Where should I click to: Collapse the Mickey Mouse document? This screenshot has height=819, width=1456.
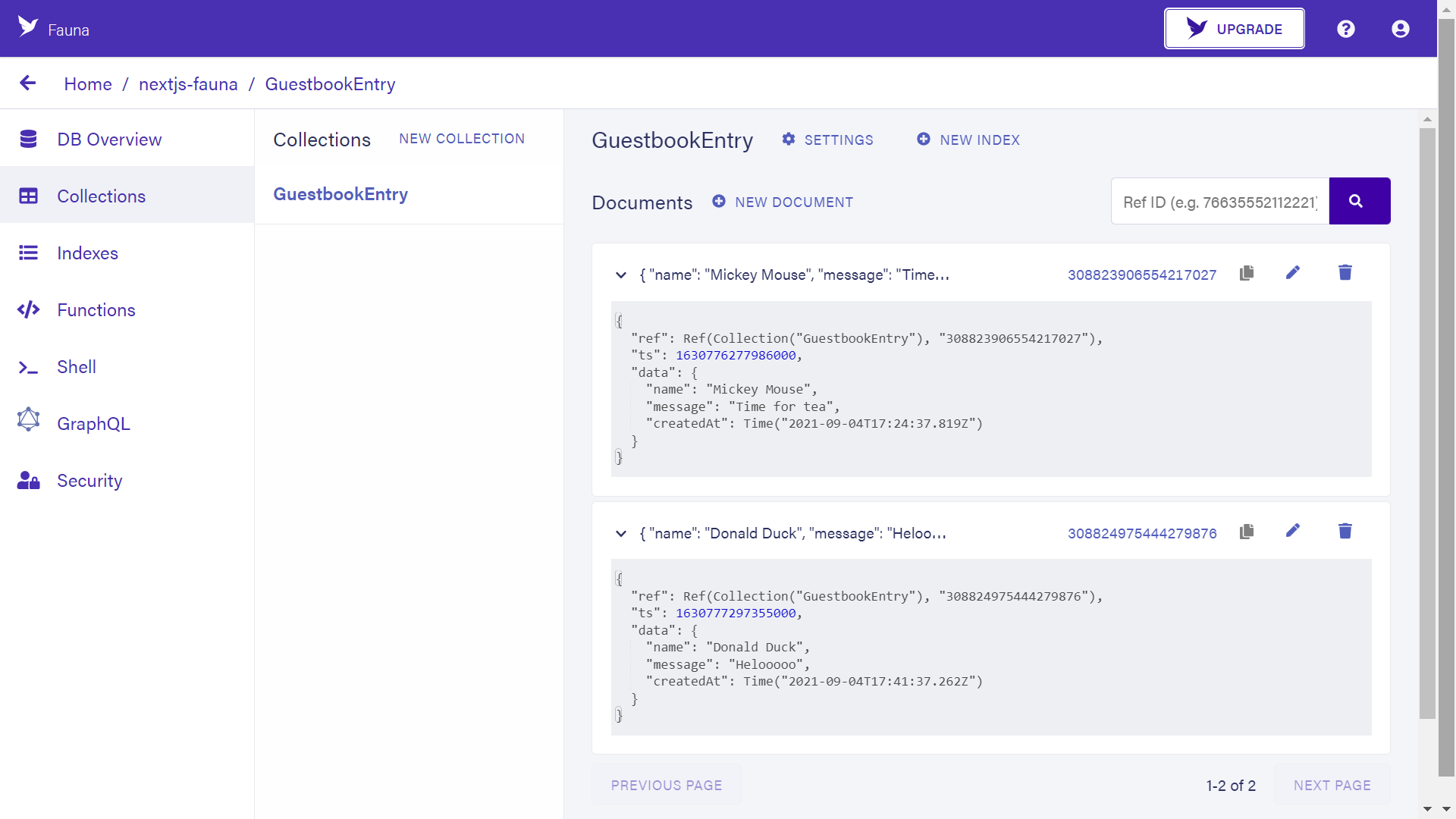coord(621,275)
